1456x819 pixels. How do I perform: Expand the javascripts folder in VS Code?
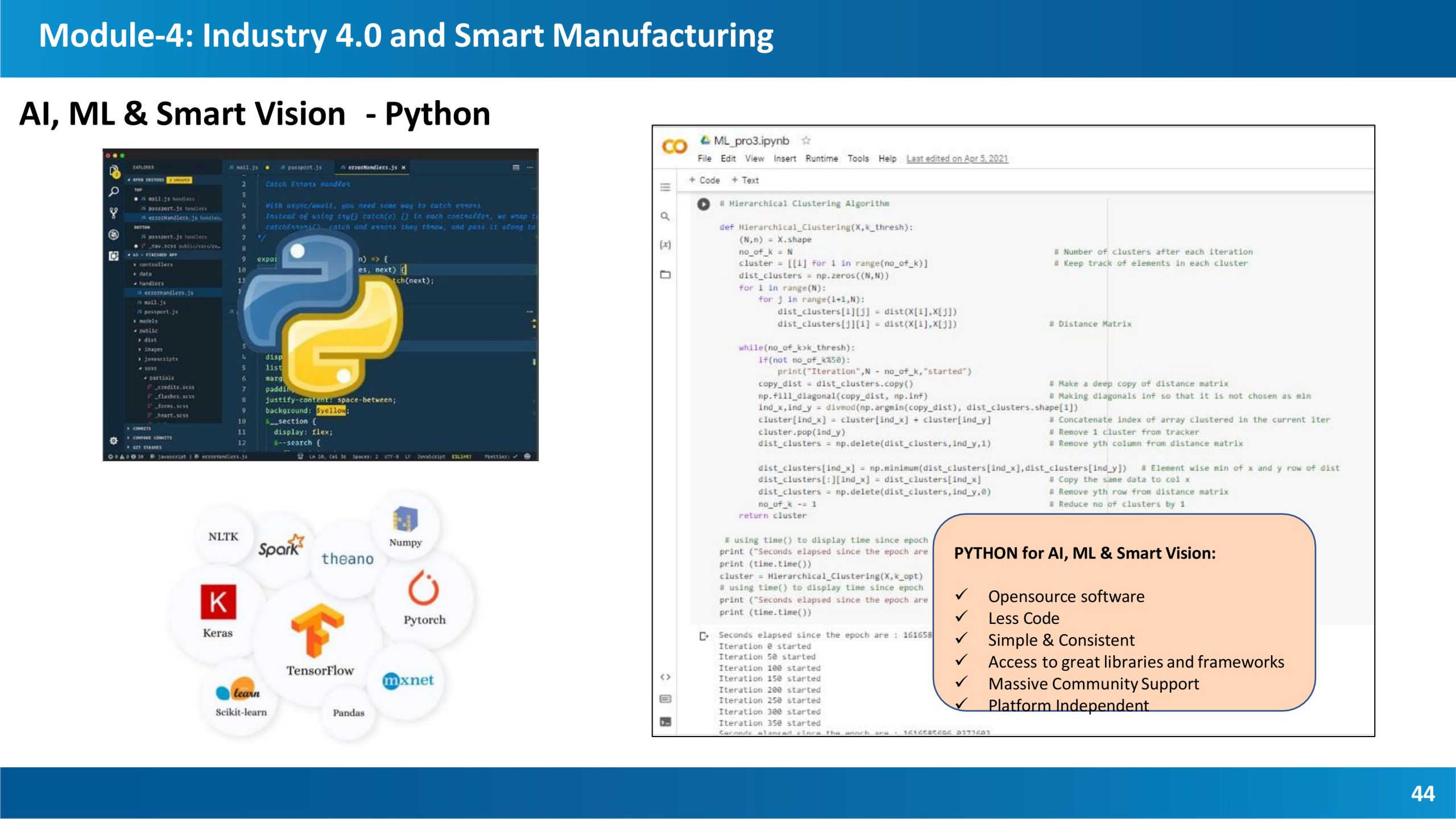coord(159,359)
